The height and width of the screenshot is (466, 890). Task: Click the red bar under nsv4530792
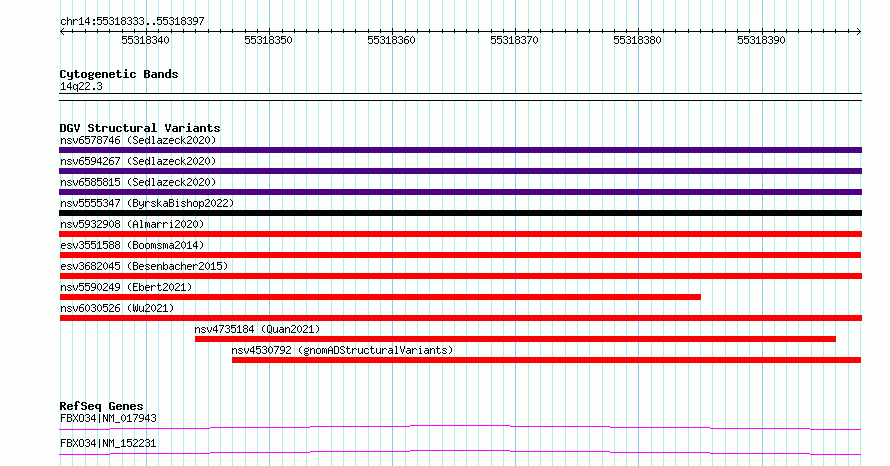547,360
